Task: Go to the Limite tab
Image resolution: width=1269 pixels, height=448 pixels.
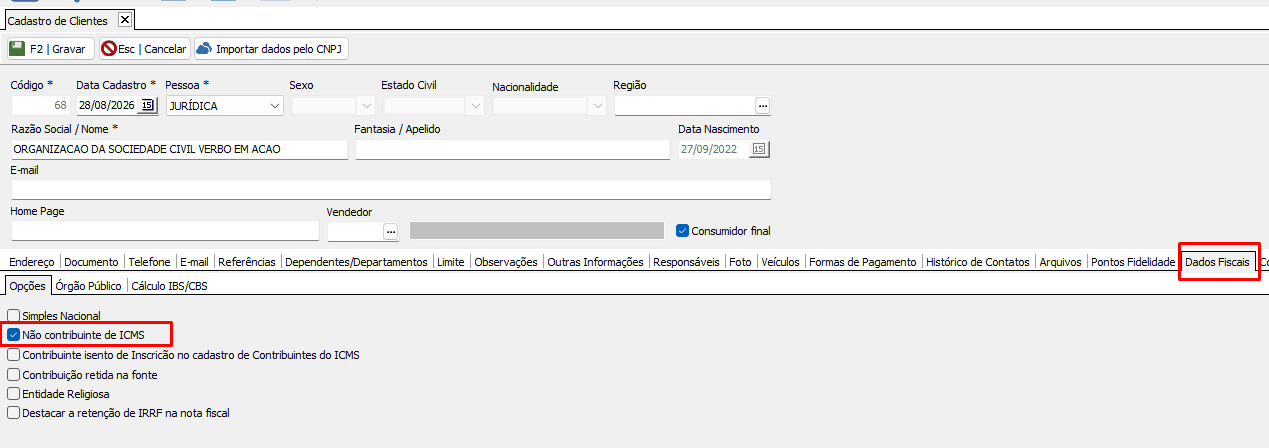Action: [451, 262]
